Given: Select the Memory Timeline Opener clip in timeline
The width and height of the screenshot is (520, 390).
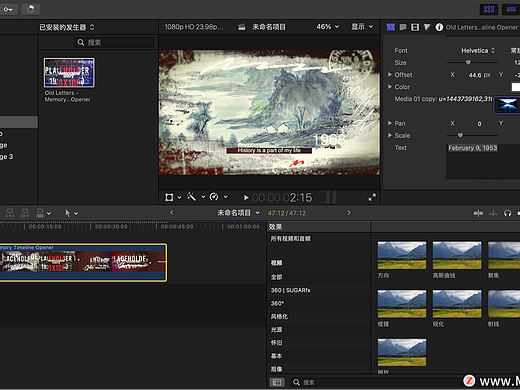Looking at the screenshot, I should [83, 262].
